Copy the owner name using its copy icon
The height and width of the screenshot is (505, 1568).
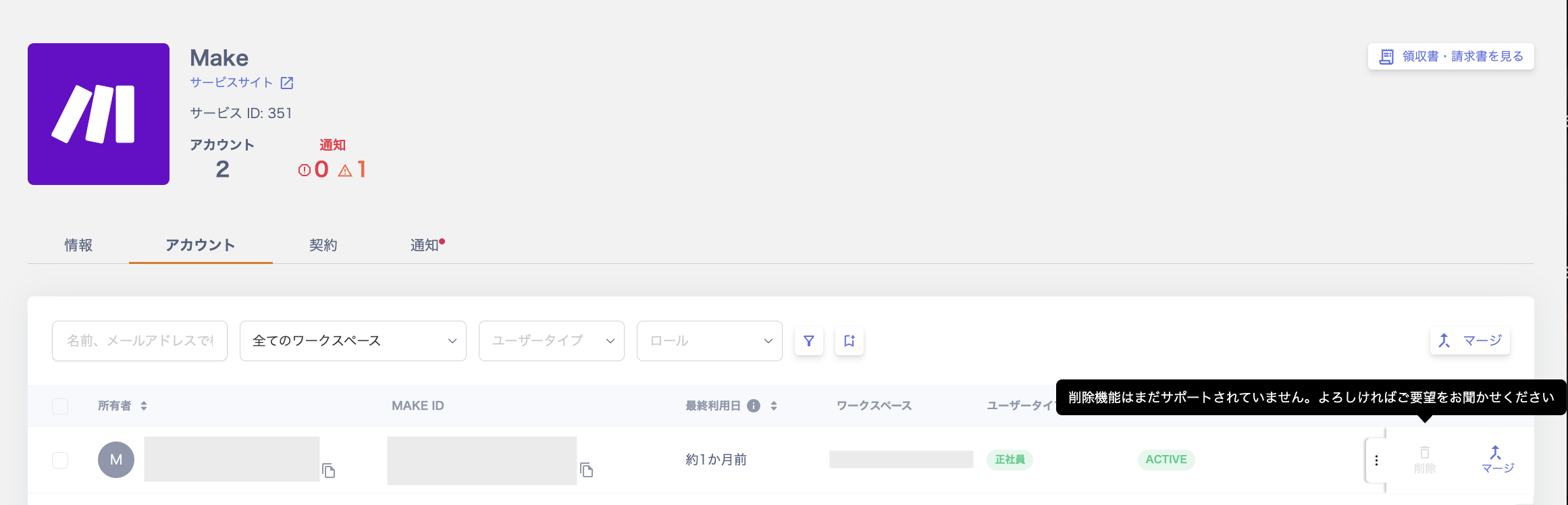point(329,471)
